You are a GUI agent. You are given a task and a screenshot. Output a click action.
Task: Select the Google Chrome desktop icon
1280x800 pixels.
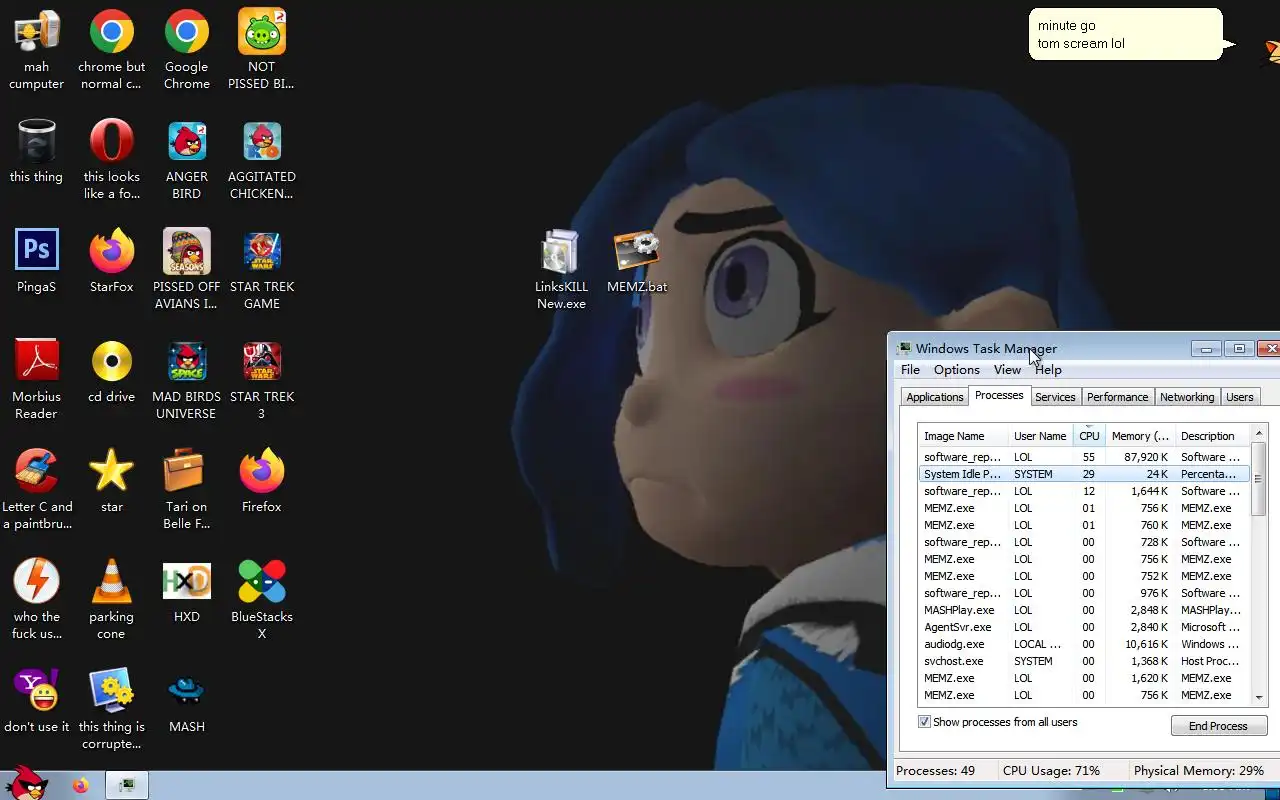tap(187, 50)
